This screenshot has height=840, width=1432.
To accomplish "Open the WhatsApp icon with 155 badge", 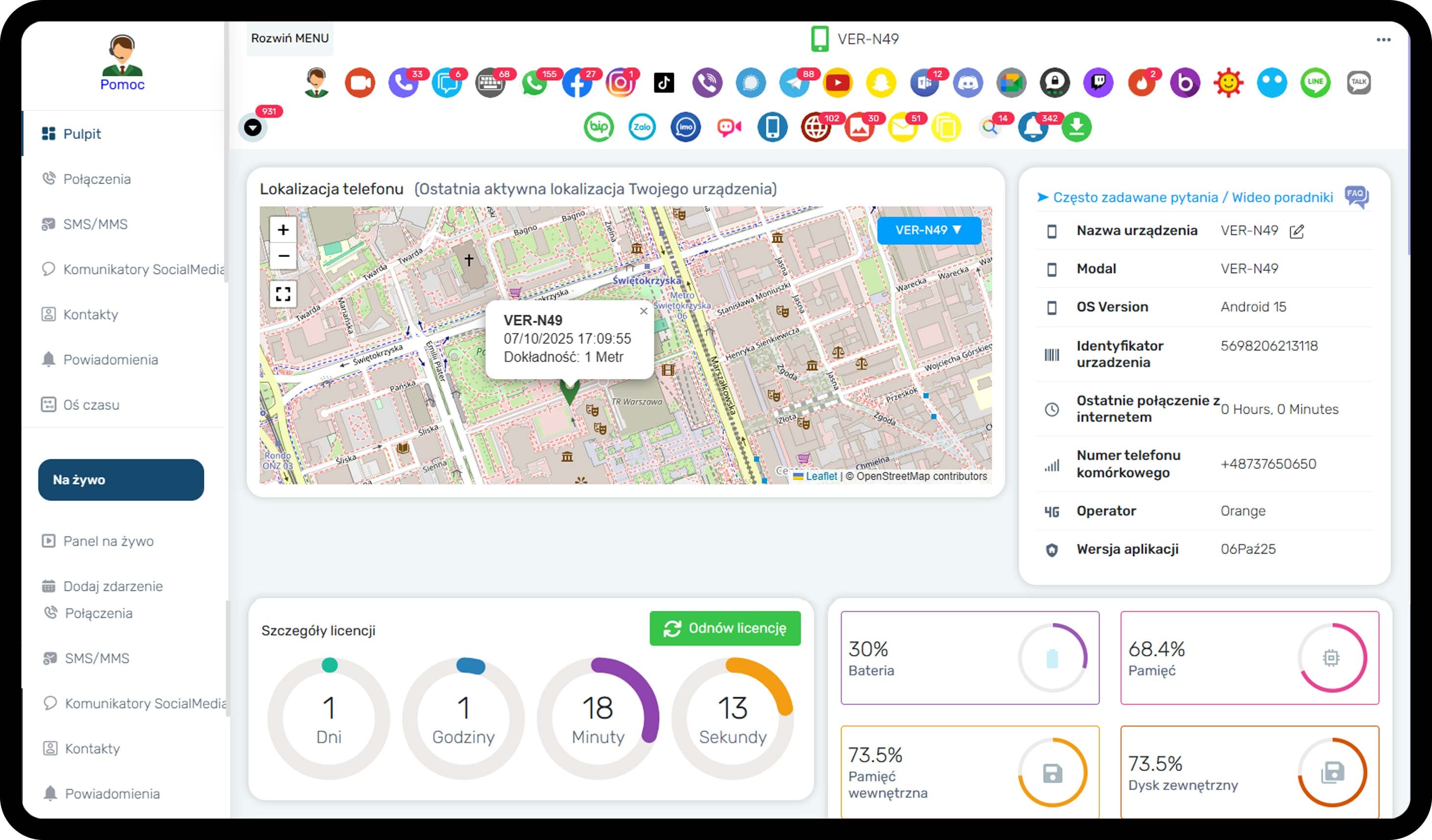I will click(534, 84).
